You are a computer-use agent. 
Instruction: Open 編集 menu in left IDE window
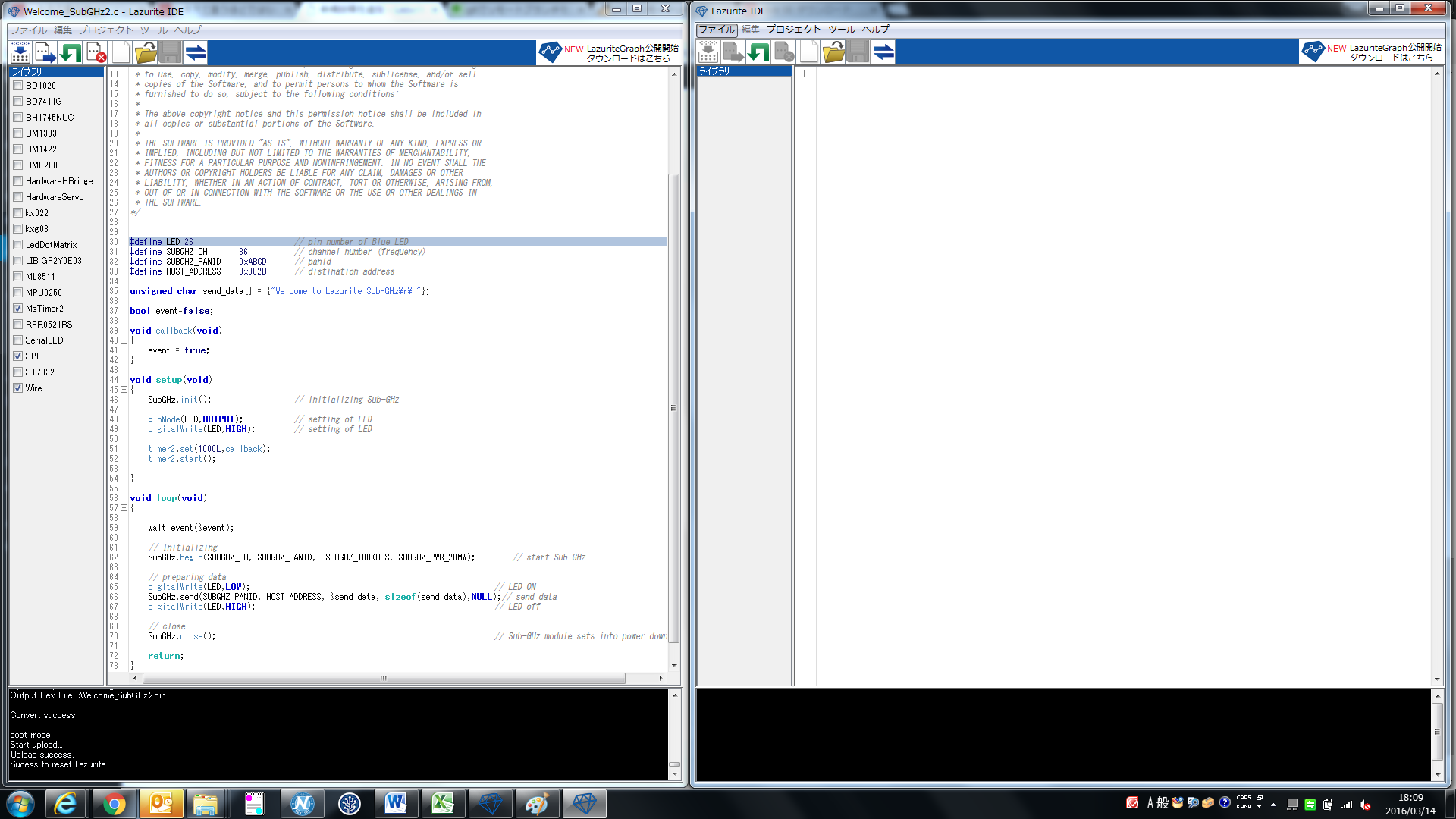[x=63, y=30]
